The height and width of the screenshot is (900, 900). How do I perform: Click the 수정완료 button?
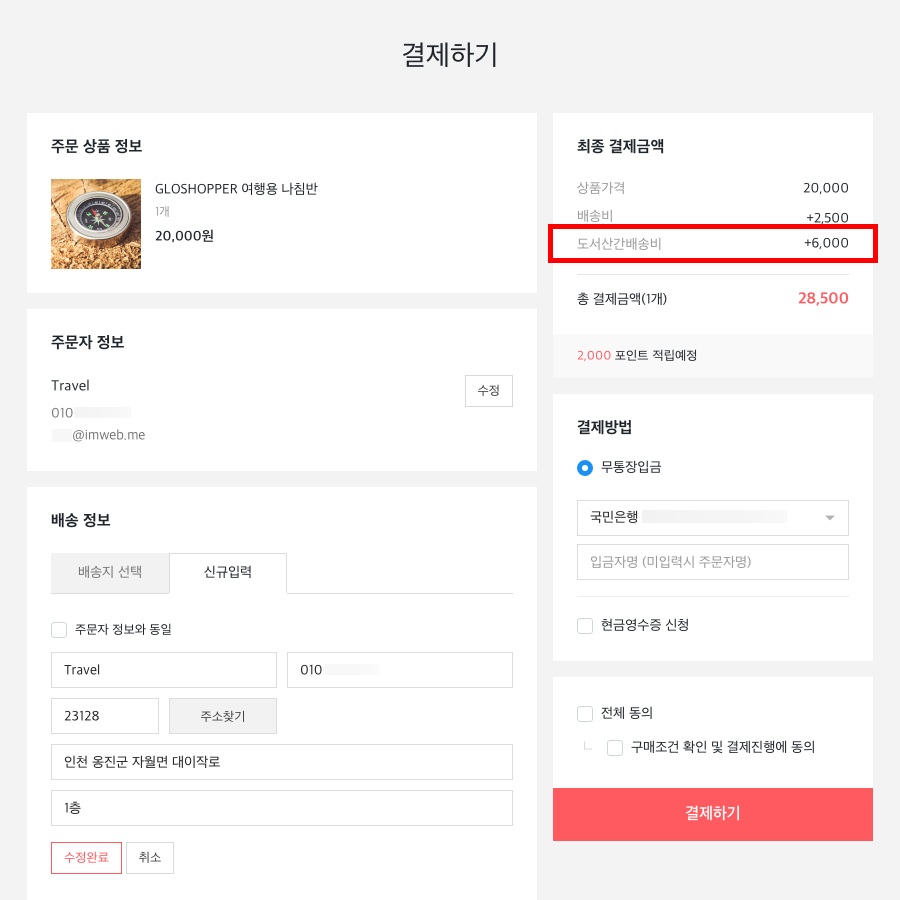click(x=86, y=858)
